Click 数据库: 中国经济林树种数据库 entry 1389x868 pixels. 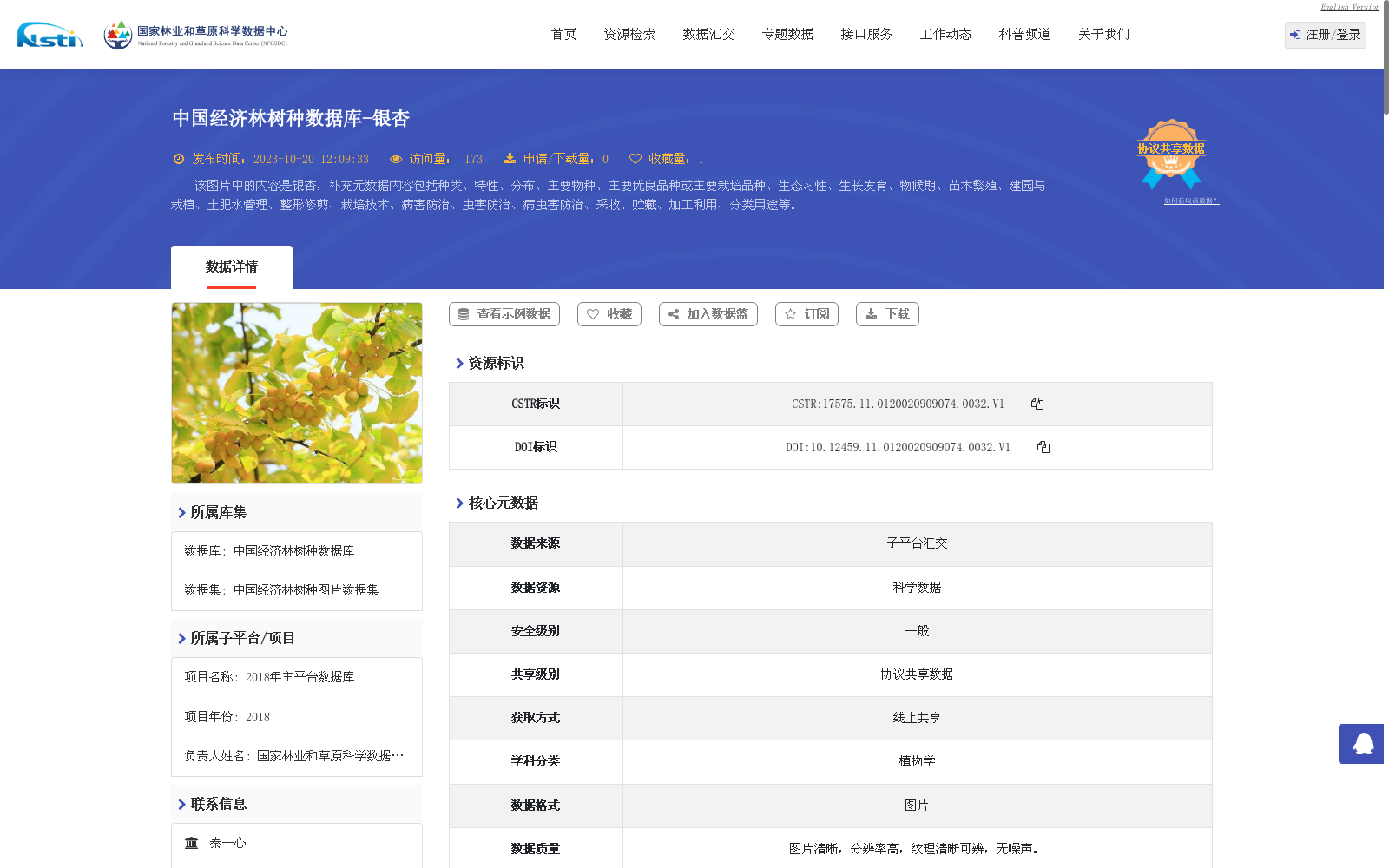(x=269, y=551)
